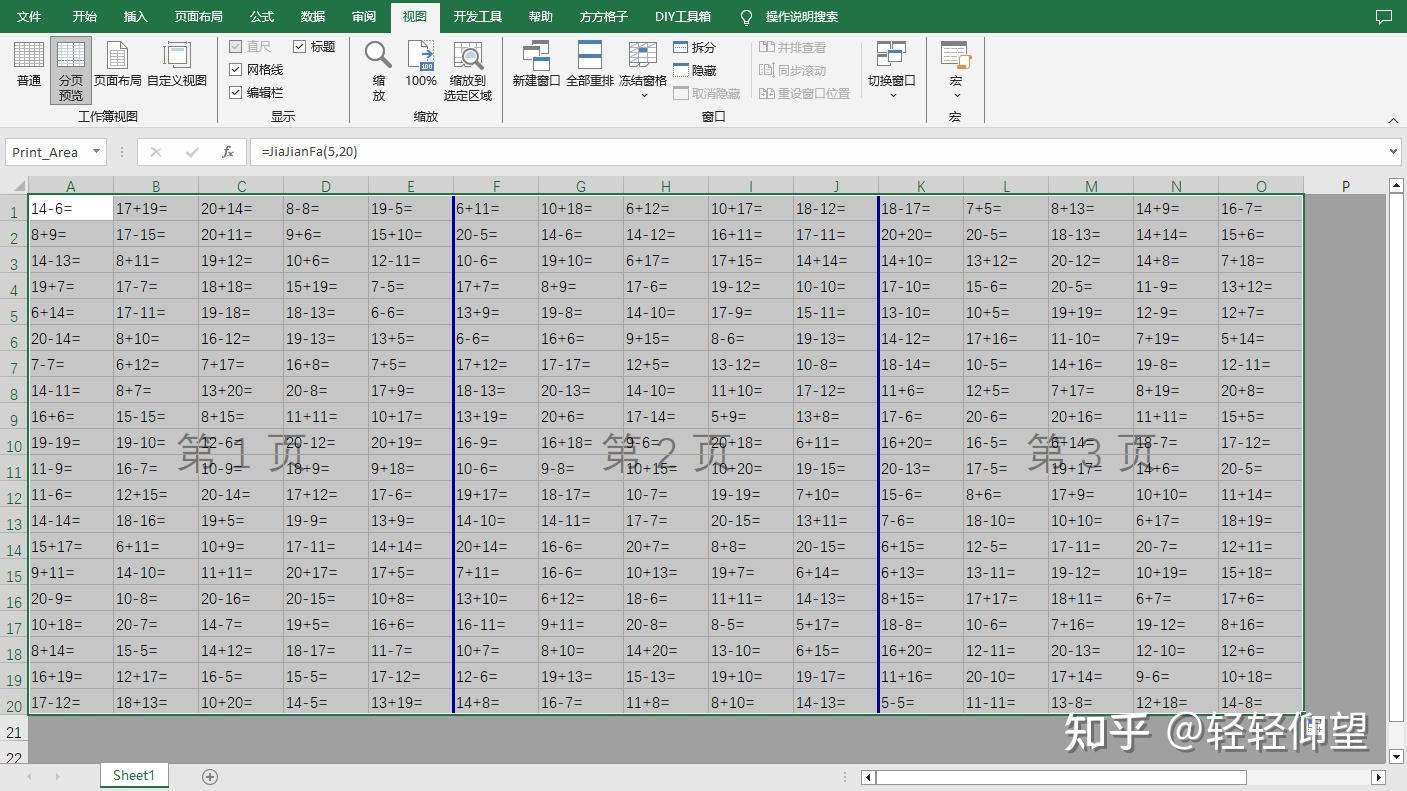The height and width of the screenshot is (791, 1407).
Task: Open the Zoom (缩放) dialog
Action: tap(378, 70)
